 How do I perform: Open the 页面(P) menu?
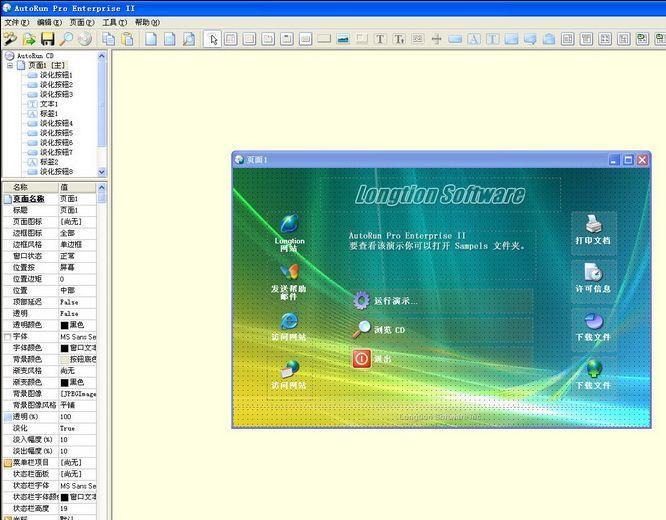[82, 22]
